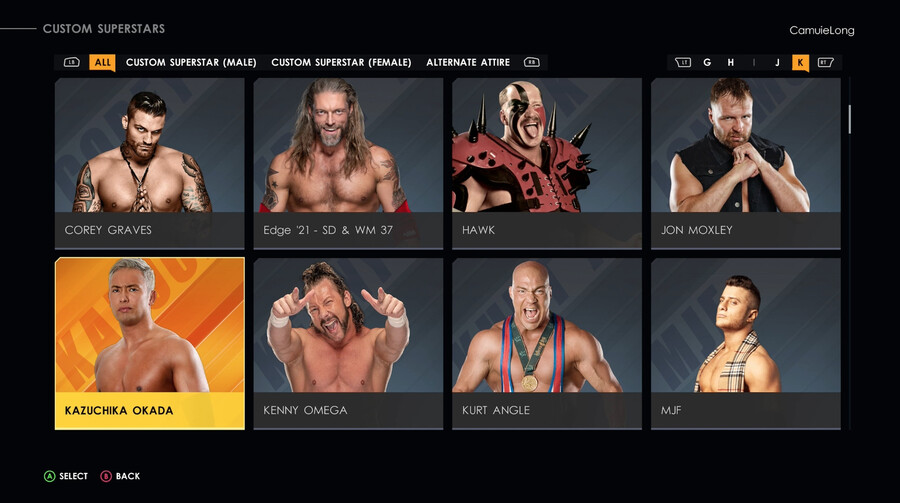900x503 pixels.
Task: Pick the MJF superstar card
Action: (746, 343)
